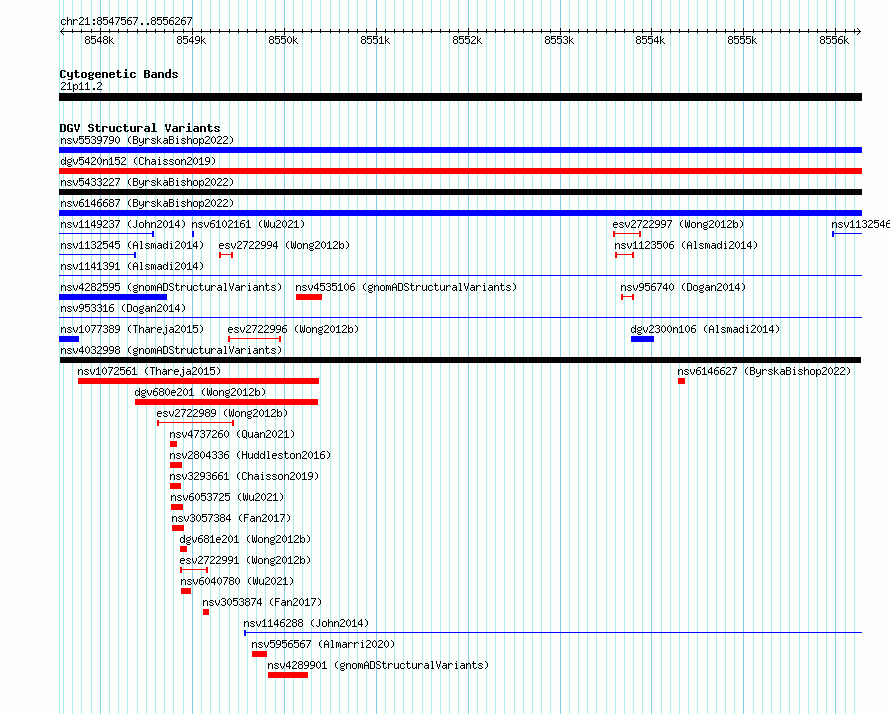Select nsv6053725 (Wu2021) label
890x714 pixels.
[227, 497]
